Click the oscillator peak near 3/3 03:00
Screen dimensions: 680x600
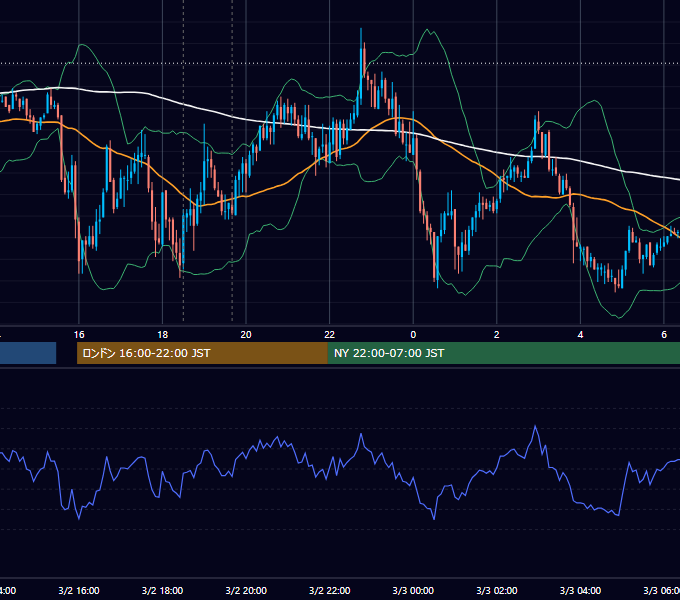click(x=535, y=427)
